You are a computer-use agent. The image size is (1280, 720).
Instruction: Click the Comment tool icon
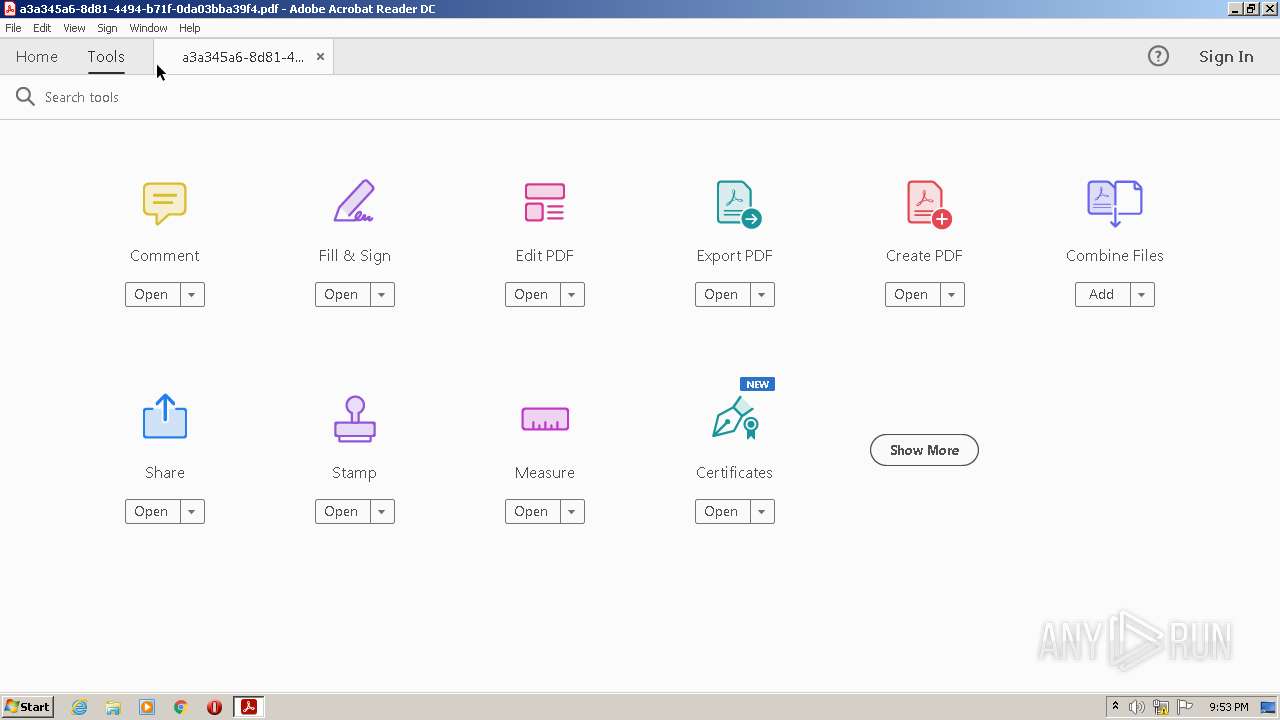pos(165,203)
